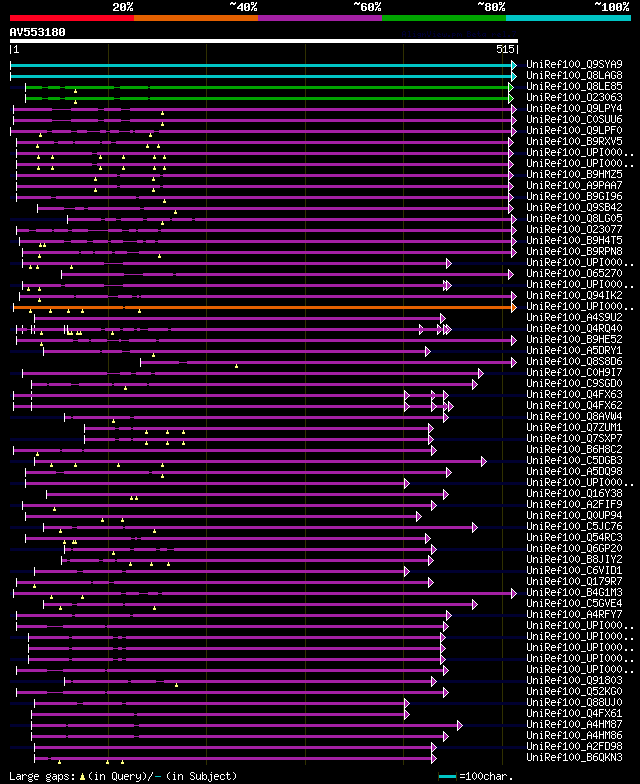Select the UniRef100_A9PAA7 text
The image size is (640, 784).
[x=574, y=186]
